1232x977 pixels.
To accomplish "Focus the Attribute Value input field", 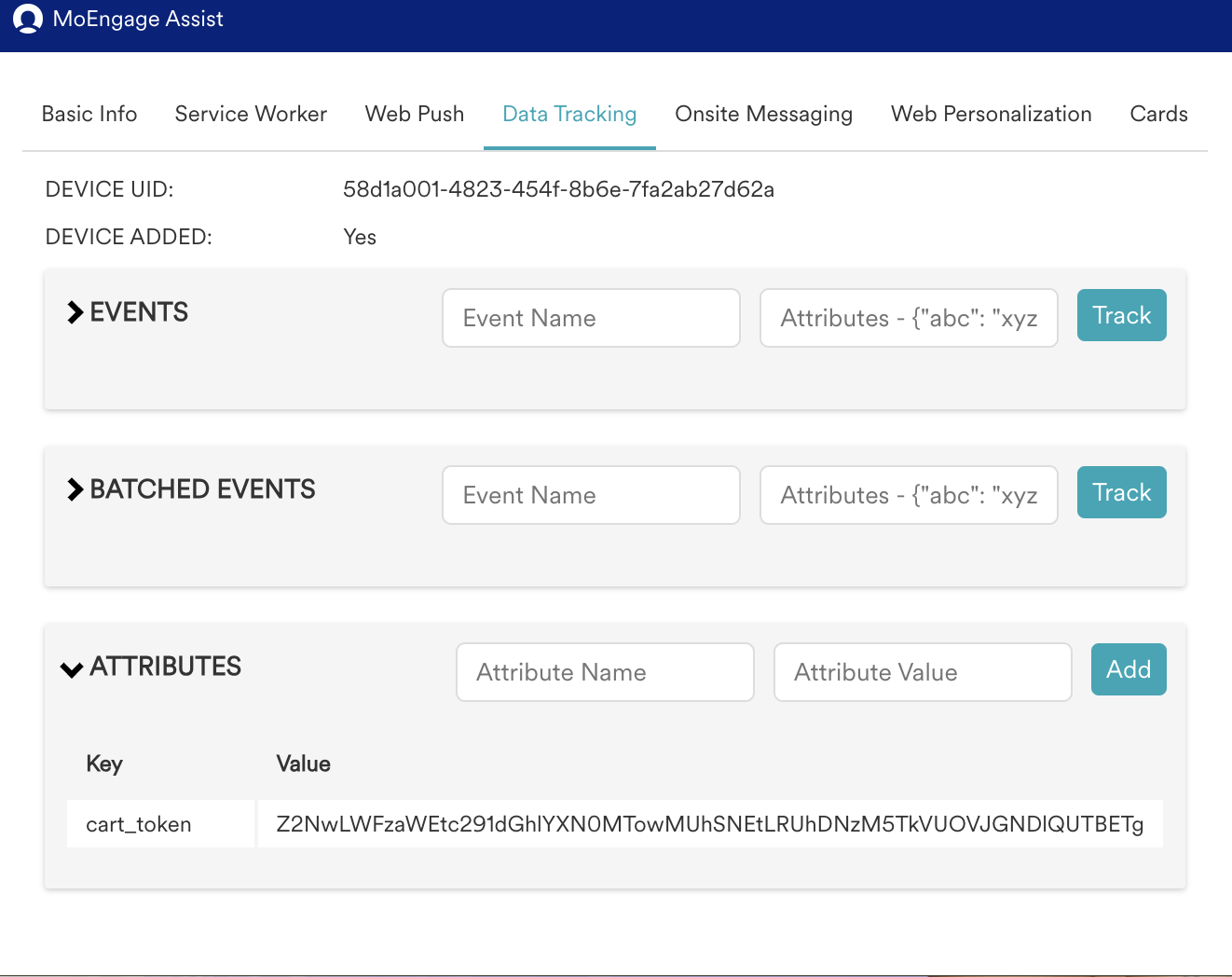I will [923, 672].
